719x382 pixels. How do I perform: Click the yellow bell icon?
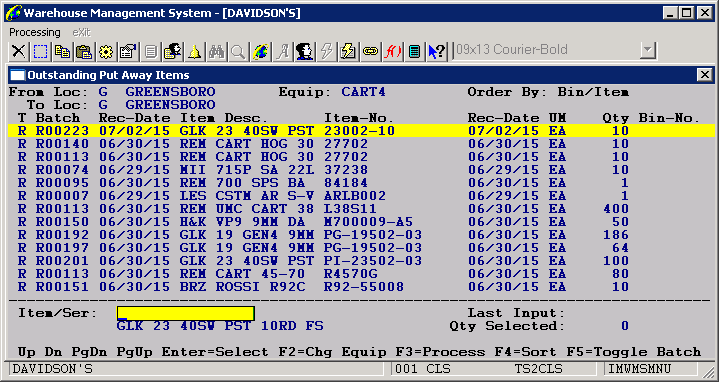(194, 51)
